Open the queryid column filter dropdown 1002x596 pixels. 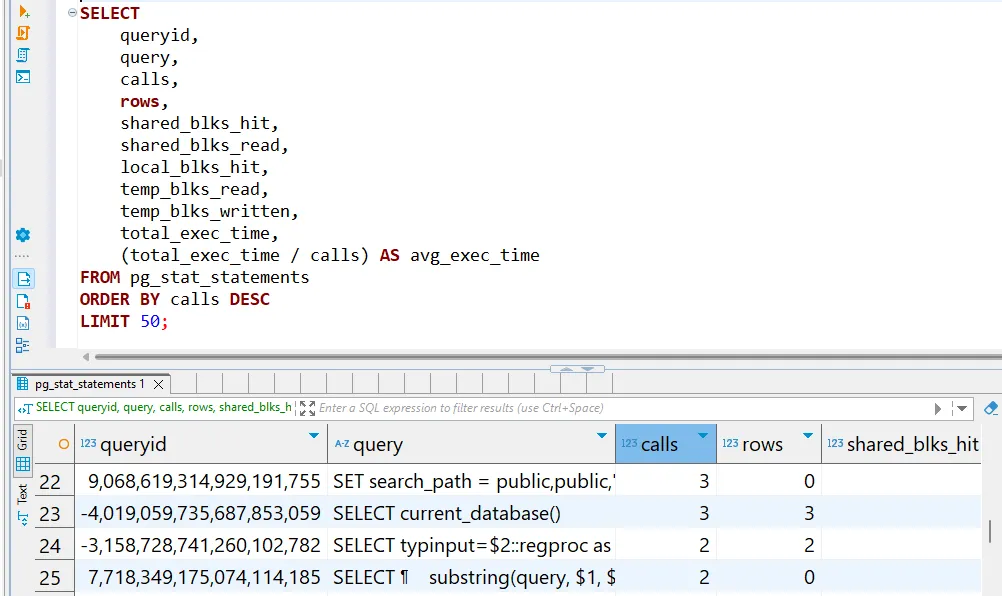314,436
